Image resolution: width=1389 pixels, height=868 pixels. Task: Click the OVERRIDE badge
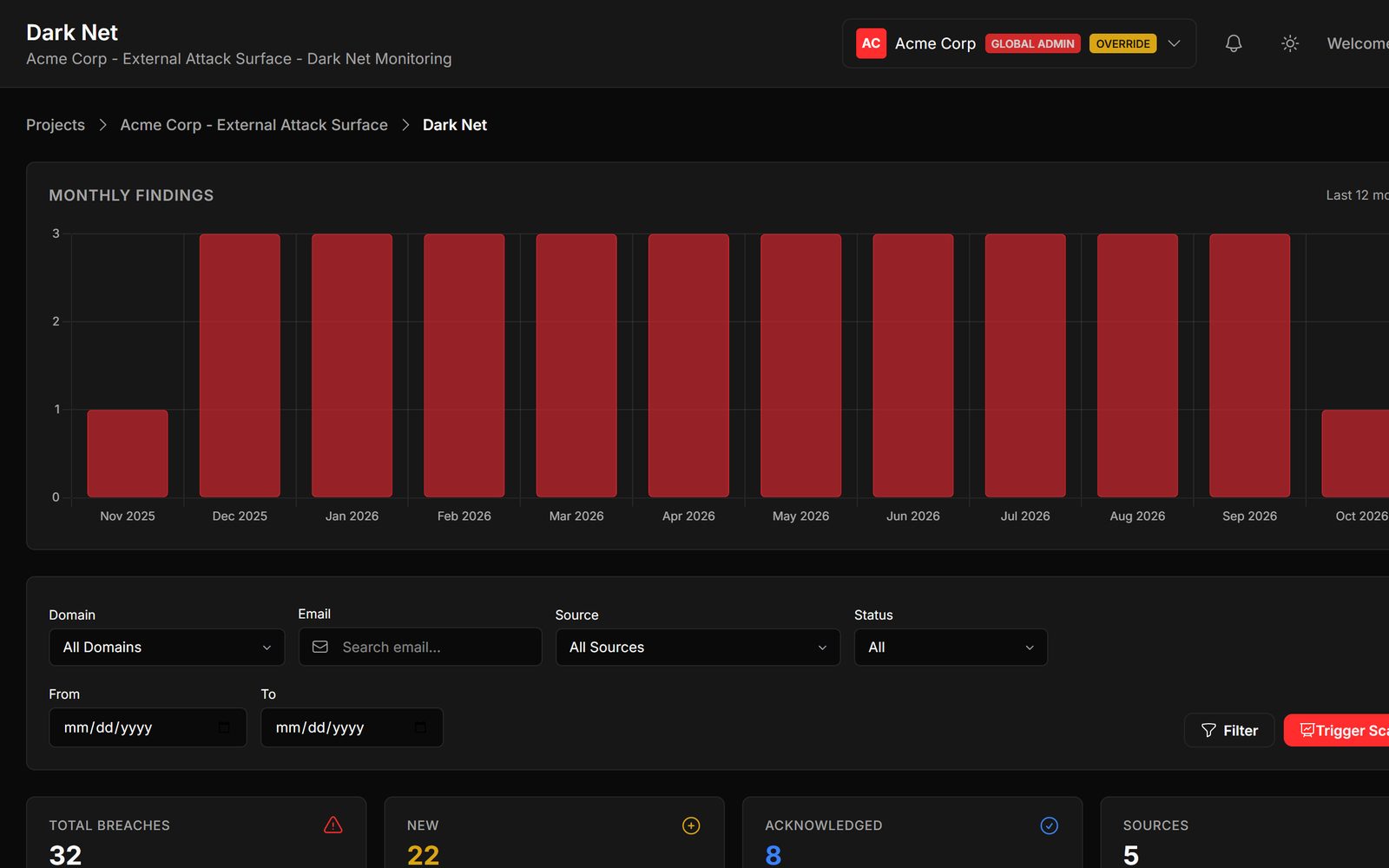[x=1122, y=43]
